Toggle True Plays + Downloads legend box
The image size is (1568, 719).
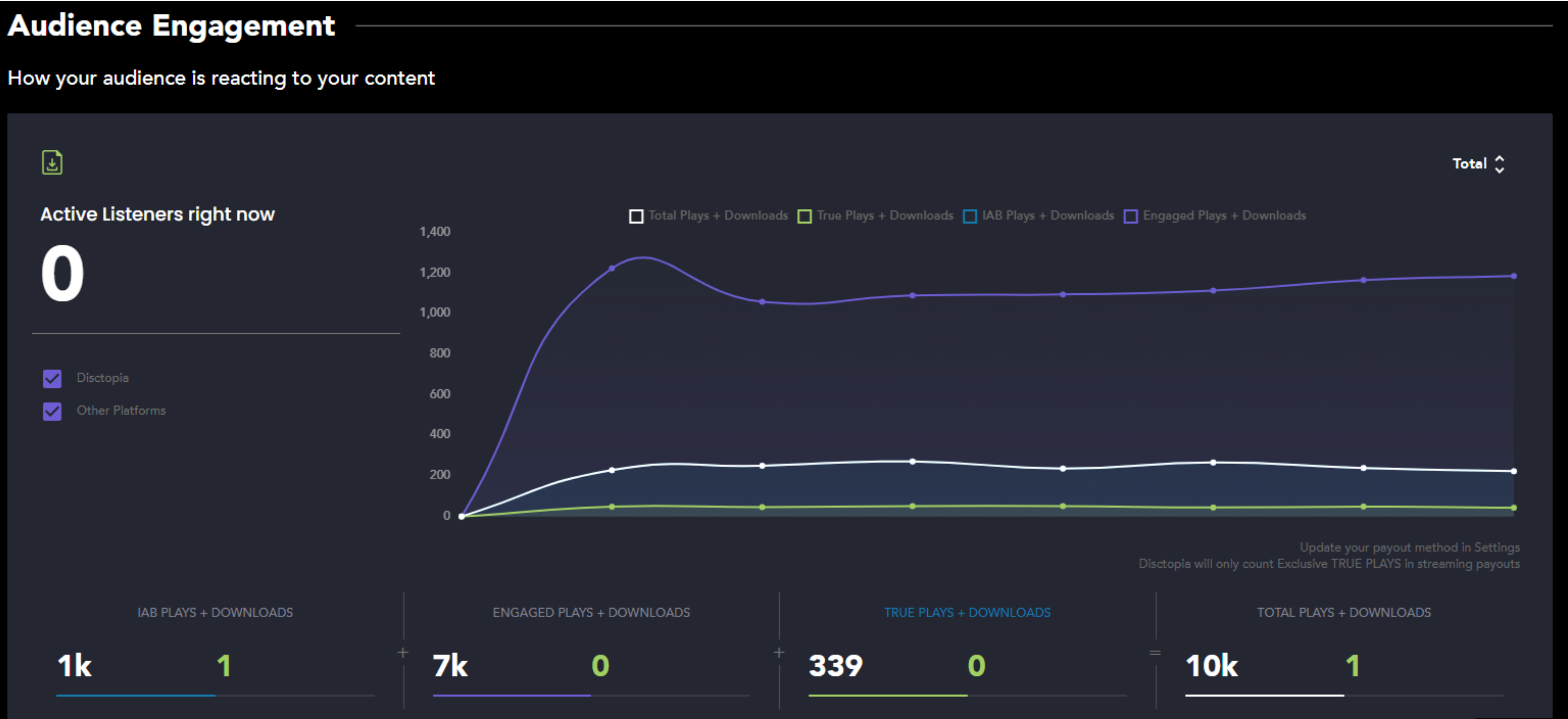pyautogui.click(x=805, y=216)
